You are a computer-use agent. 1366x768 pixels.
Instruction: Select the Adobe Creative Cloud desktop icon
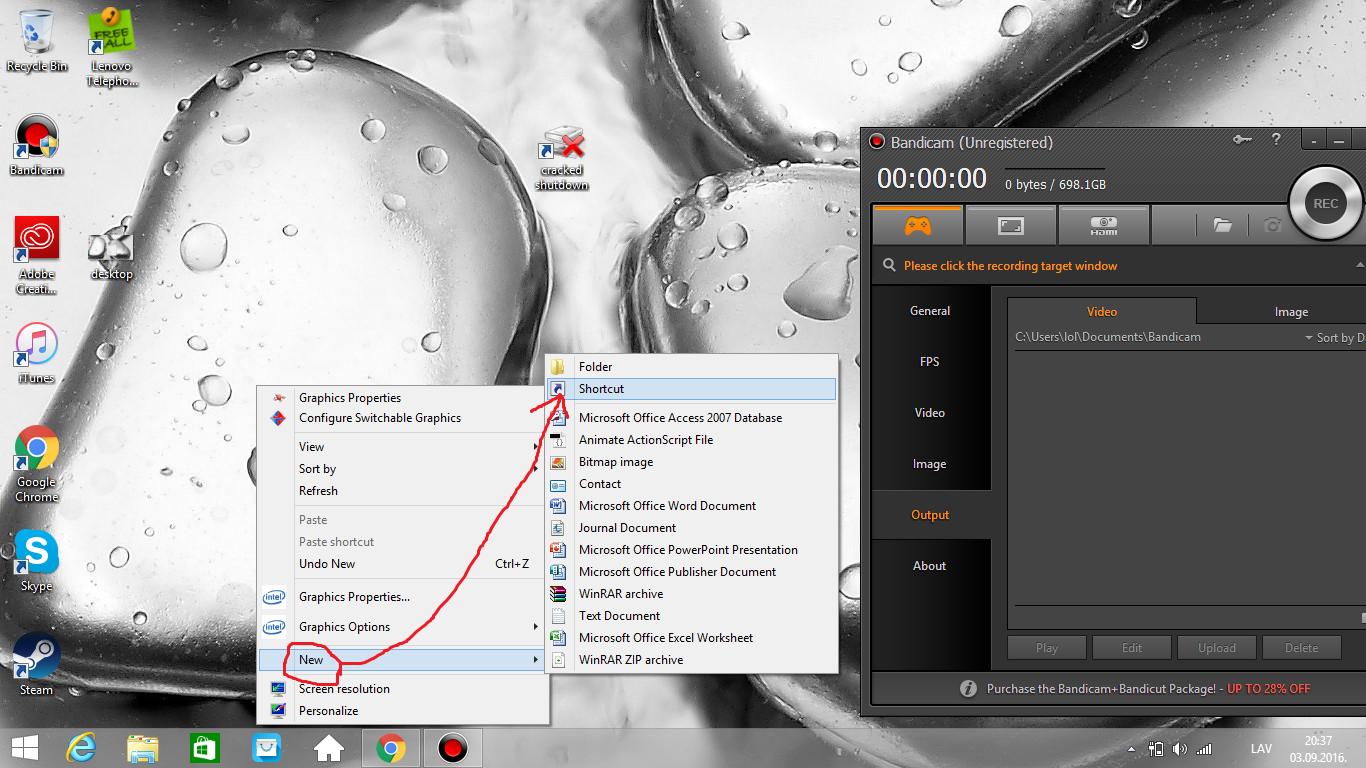point(37,255)
